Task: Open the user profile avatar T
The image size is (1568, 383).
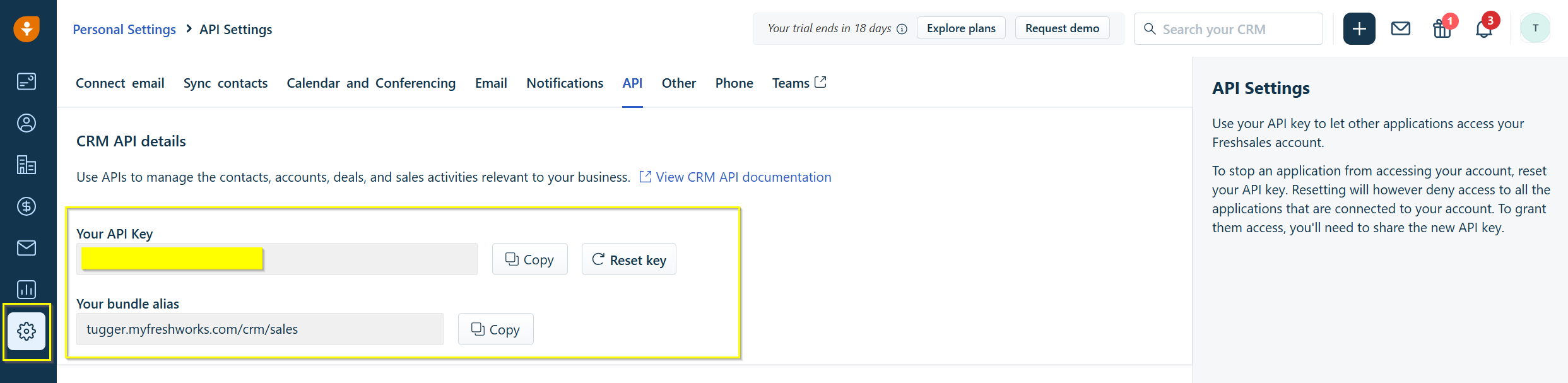Action: coord(1535,28)
